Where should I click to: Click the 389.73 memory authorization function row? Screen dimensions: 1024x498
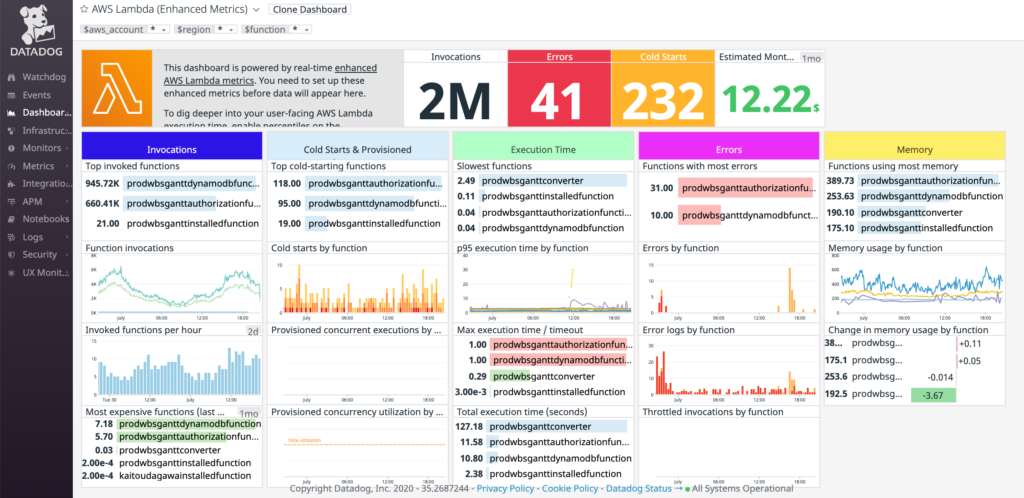pos(914,180)
